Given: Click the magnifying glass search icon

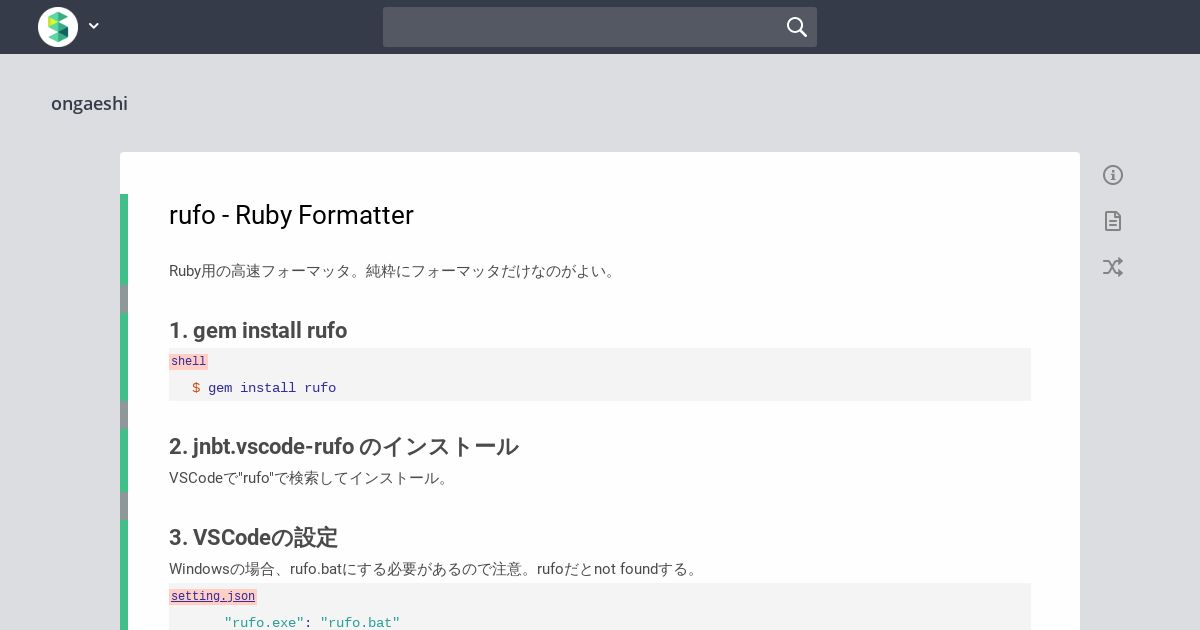Looking at the screenshot, I should [797, 27].
